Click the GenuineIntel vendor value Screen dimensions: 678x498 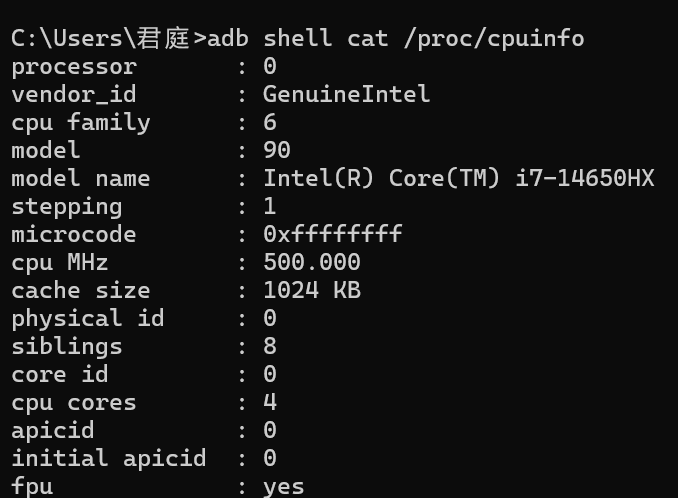(x=346, y=94)
